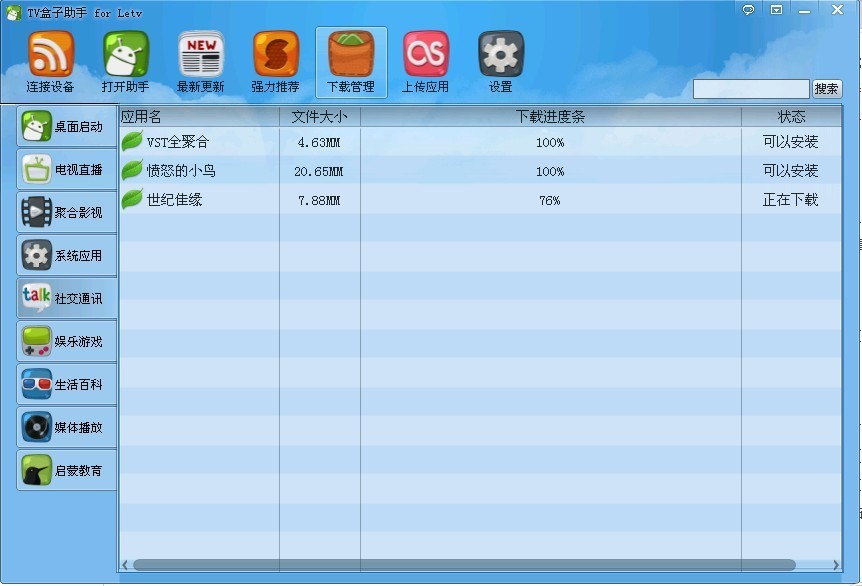
Task: Click the 下载进度条 column header
Action: (550, 117)
